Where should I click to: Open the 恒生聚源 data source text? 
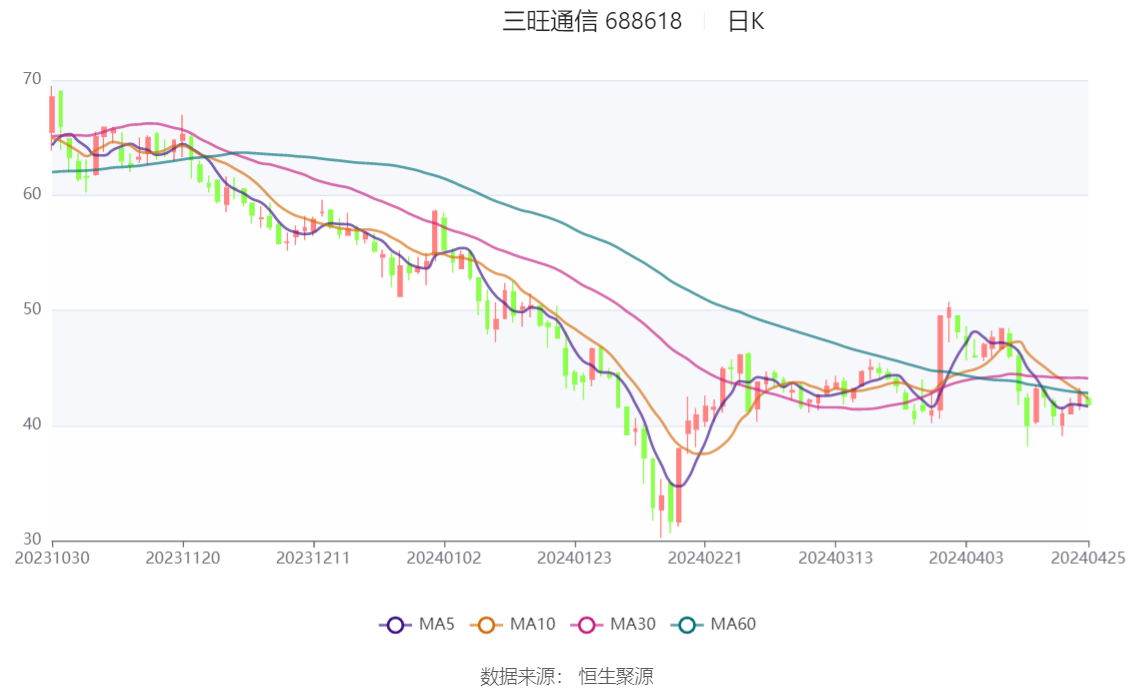click(x=616, y=677)
